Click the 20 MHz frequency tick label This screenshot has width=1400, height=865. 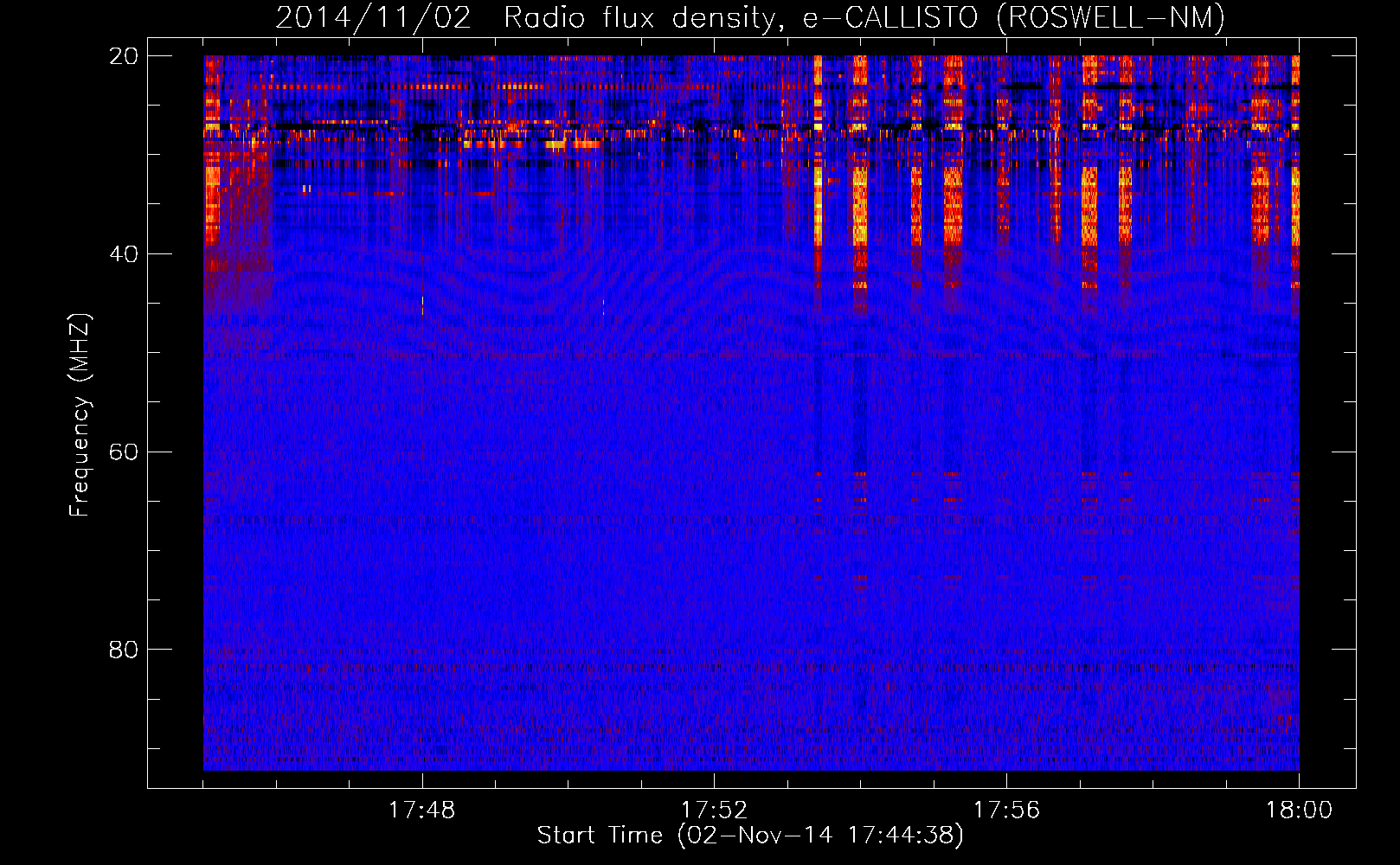124,56
